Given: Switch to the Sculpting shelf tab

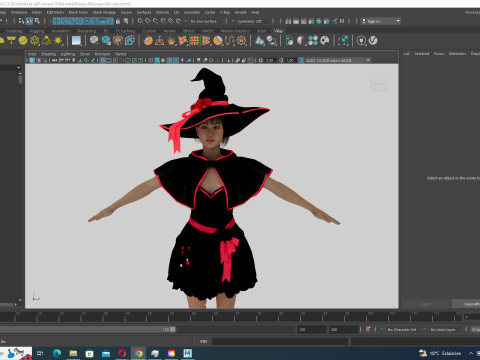Looking at the screenshot, I should pos(14,31).
